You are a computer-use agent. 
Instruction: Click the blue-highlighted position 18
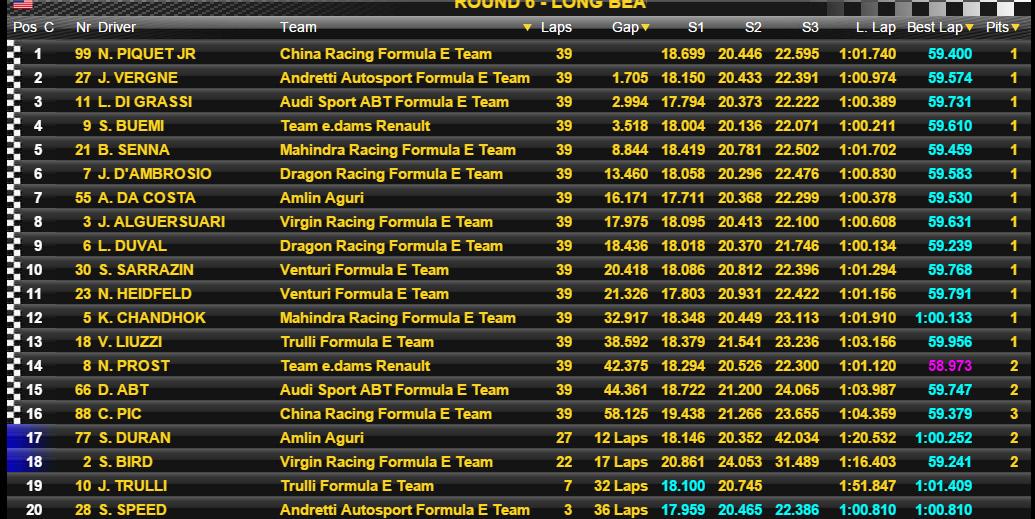pos(34,462)
